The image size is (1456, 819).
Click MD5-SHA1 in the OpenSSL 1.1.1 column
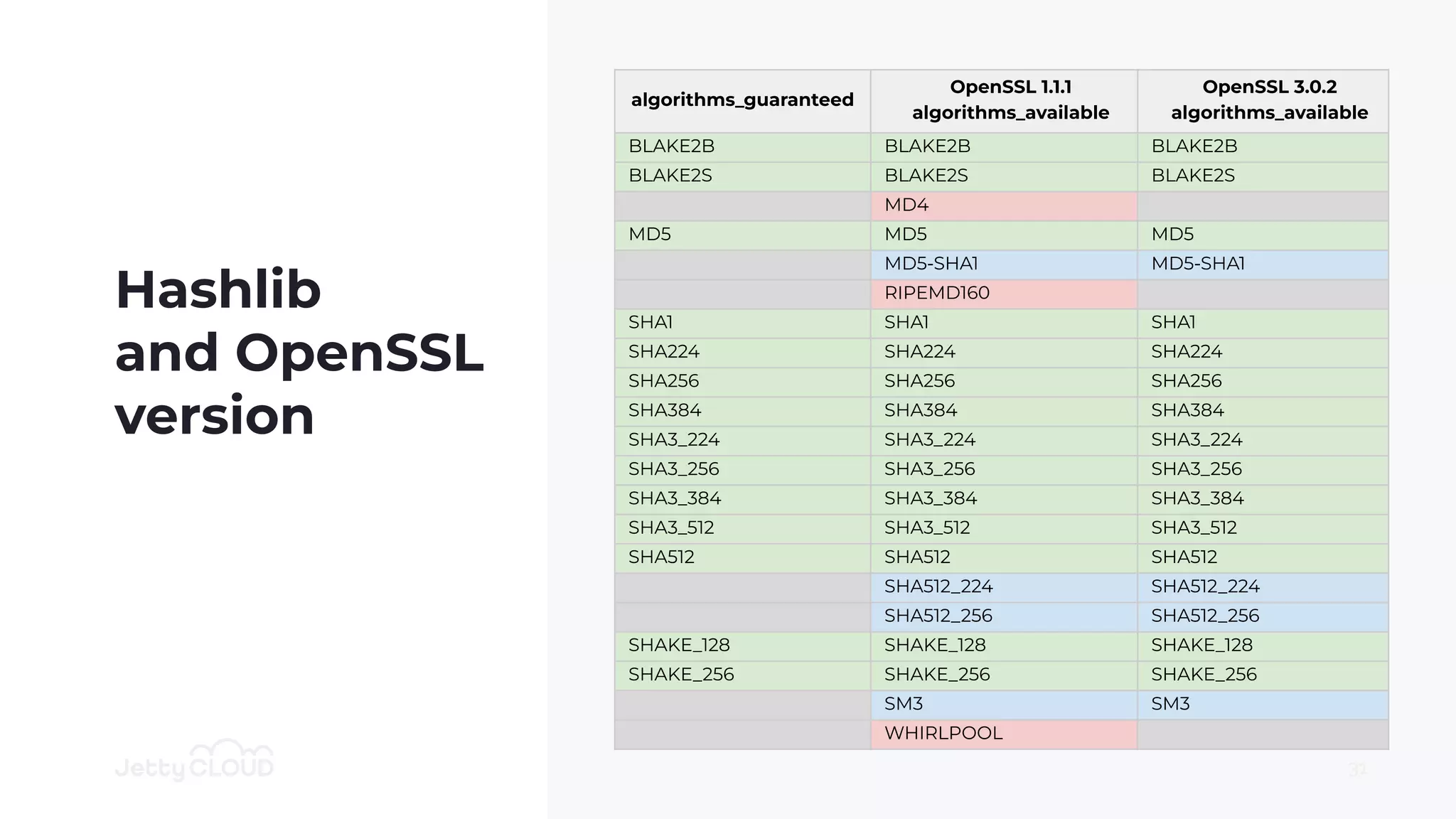(931, 264)
